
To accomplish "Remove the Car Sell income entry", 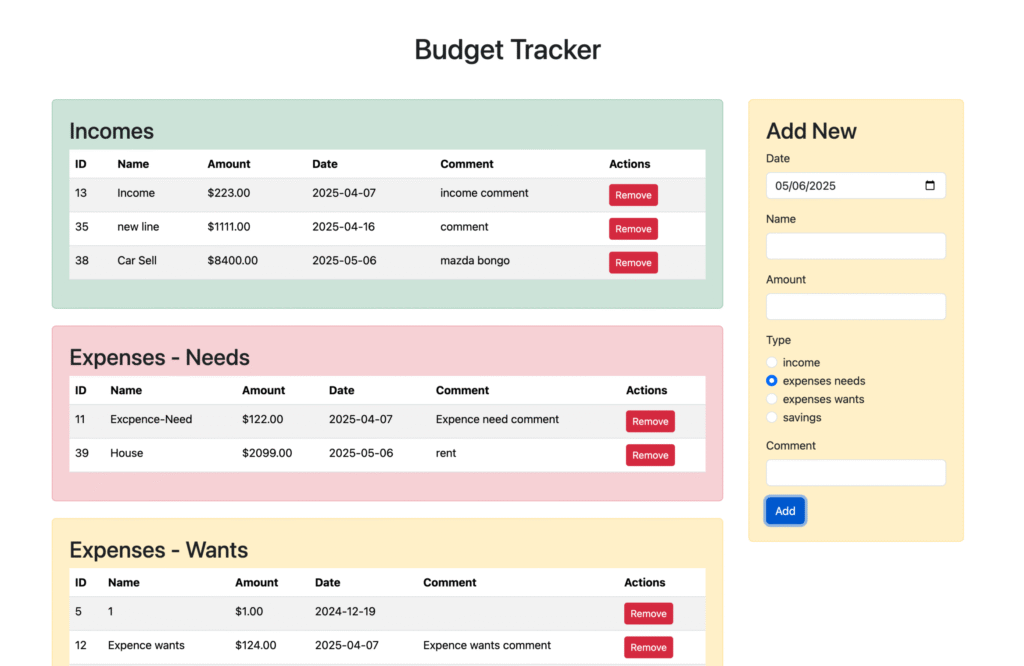I will coord(633,263).
